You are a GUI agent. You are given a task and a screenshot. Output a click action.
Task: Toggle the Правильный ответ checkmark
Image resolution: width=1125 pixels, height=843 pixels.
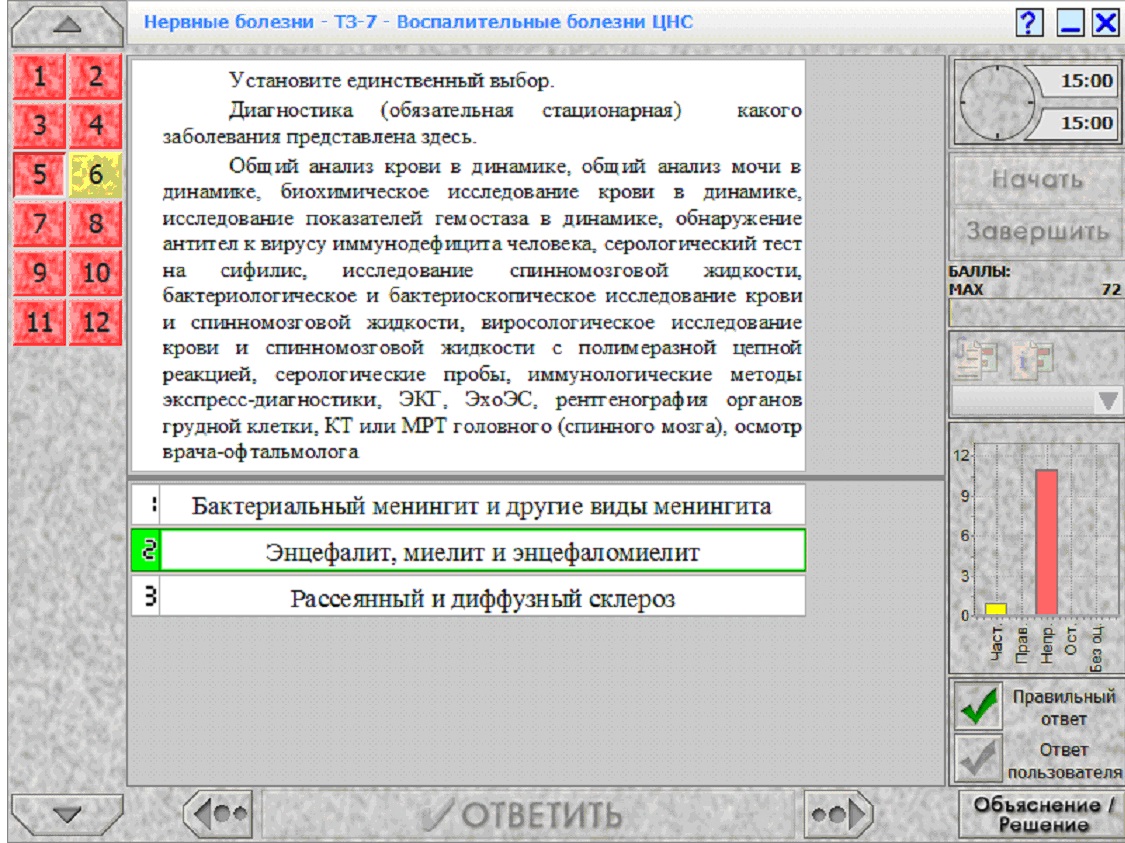[x=978, y=706]
